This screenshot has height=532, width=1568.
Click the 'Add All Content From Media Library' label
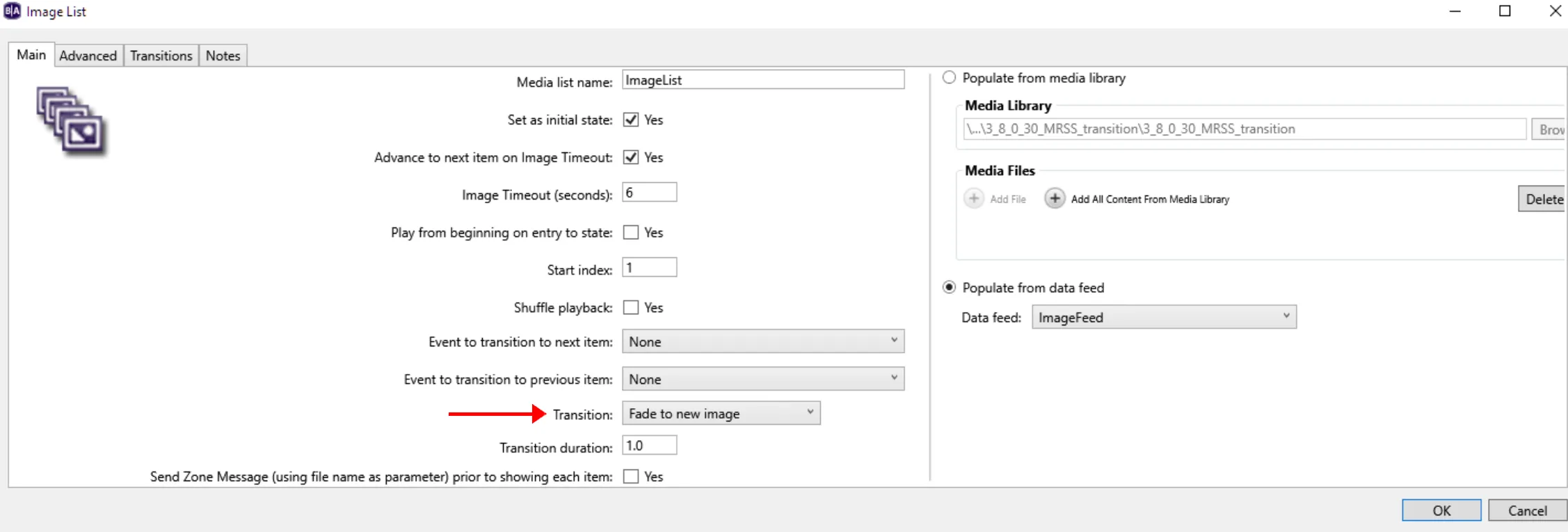(1150, 200)
